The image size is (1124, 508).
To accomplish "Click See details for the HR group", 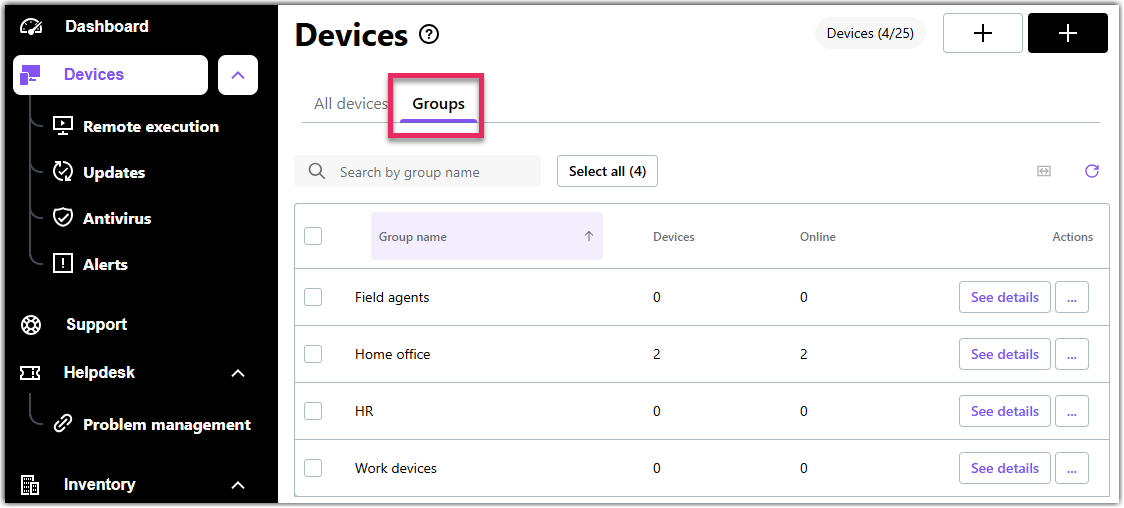I will pos(1004,411).
